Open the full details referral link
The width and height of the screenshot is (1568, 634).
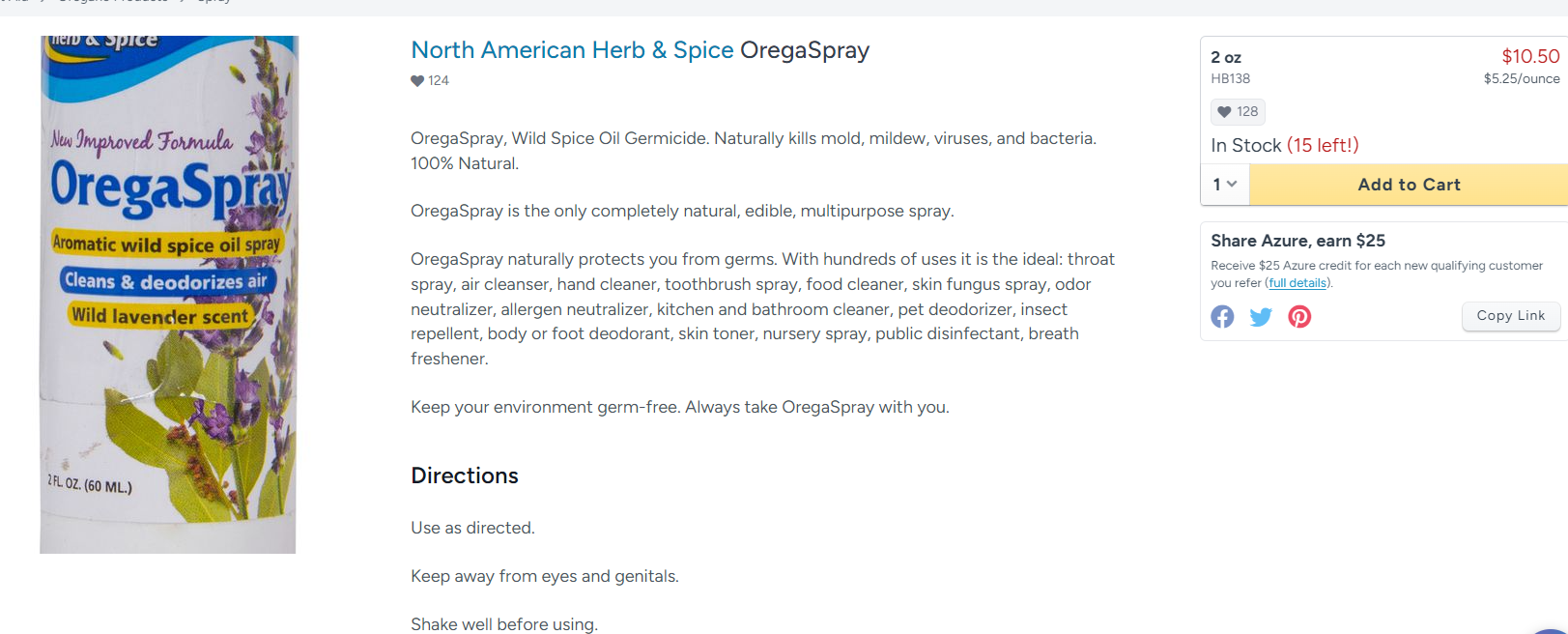click(x=1297, y=283)
